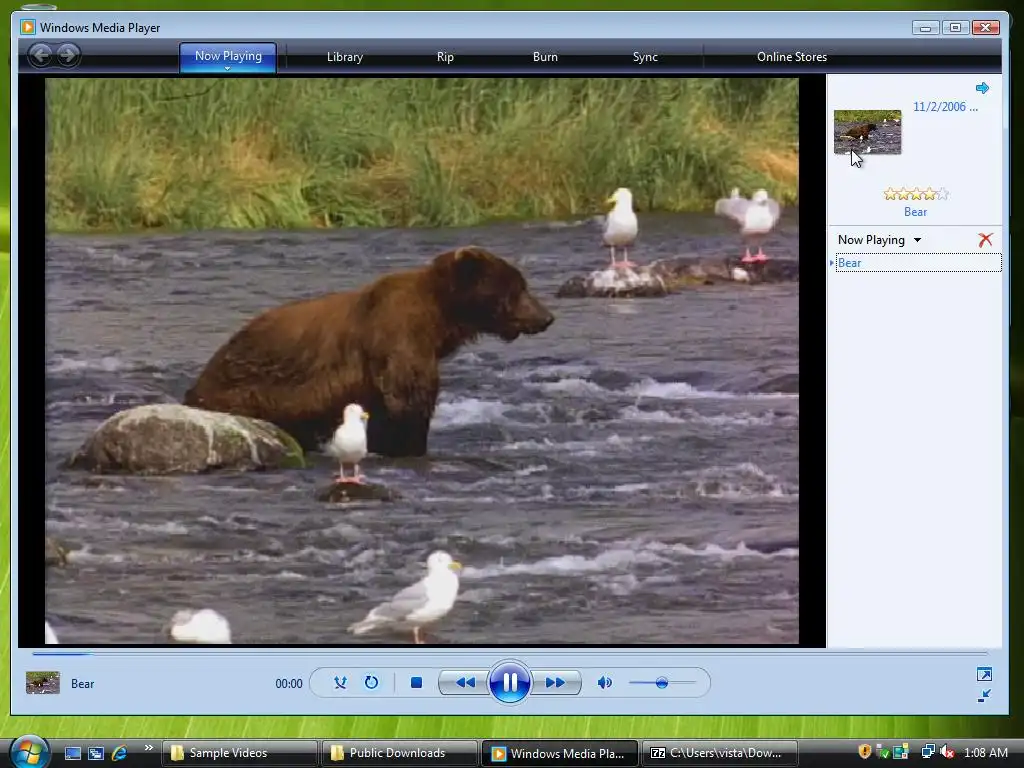Image resolution: width=1024 pixels, height=768 pixels.
Task: Pause the Bear video
Action: point(509,682)
